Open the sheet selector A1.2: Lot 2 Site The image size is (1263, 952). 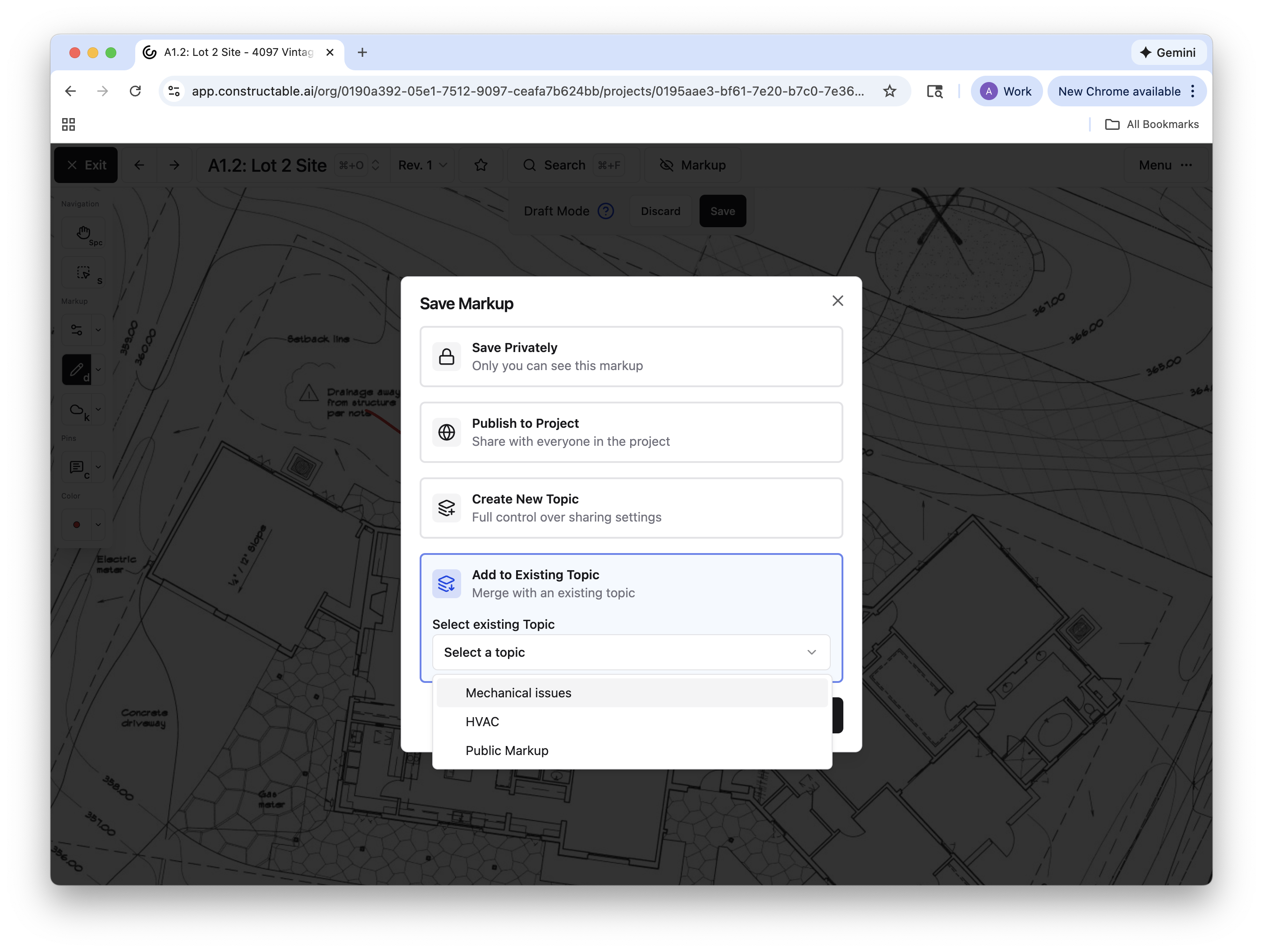[x=293, y=165]
